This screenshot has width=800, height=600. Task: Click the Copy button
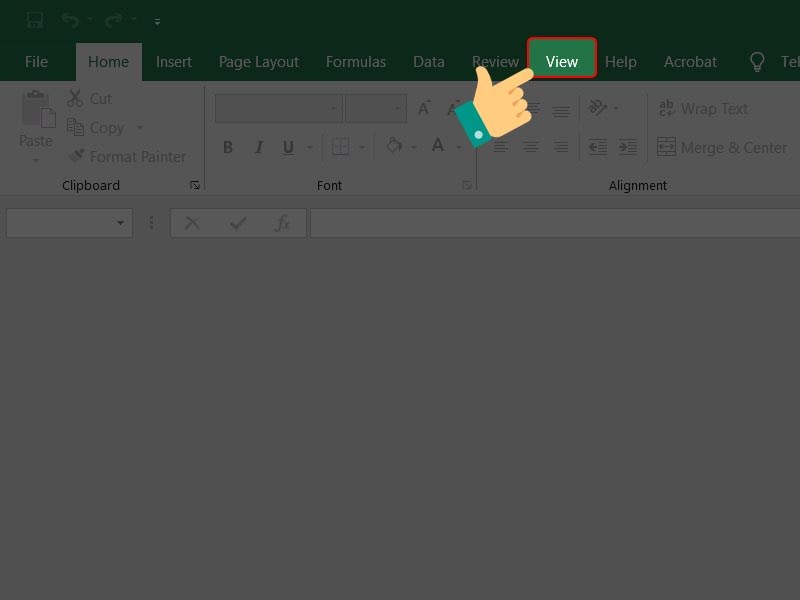click(x=96, y=128)
